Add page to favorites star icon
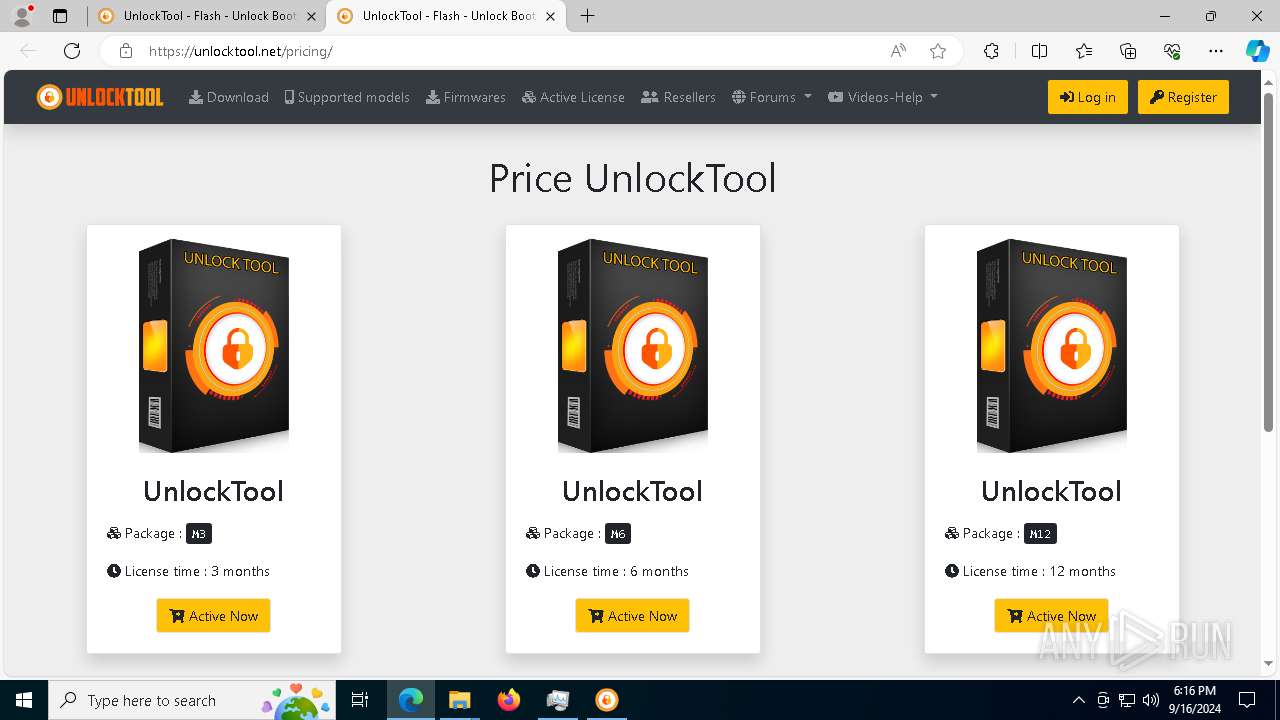Image resolution: width=1280 pixels, height=720 pixels. pyautogui.click(x=938, y=51)
